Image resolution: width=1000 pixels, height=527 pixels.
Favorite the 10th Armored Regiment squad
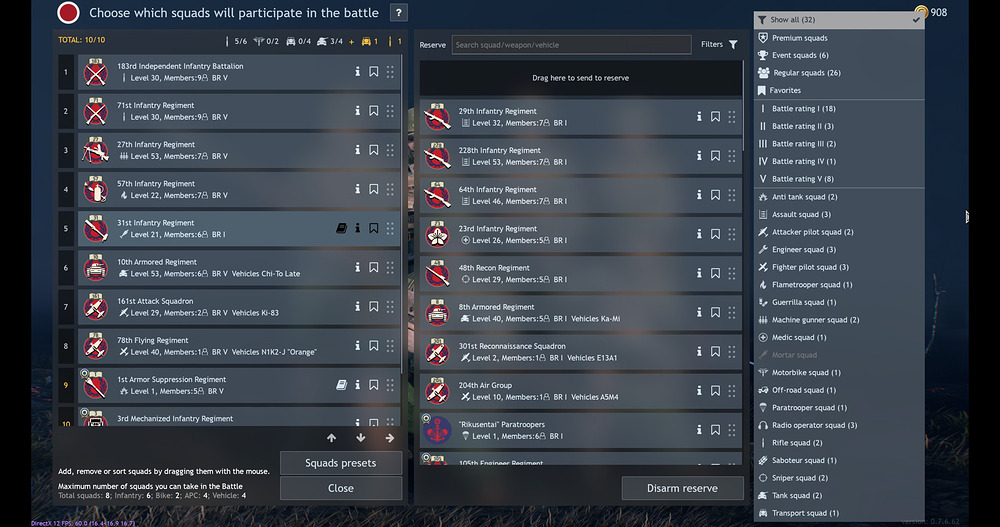coord(374,267)
